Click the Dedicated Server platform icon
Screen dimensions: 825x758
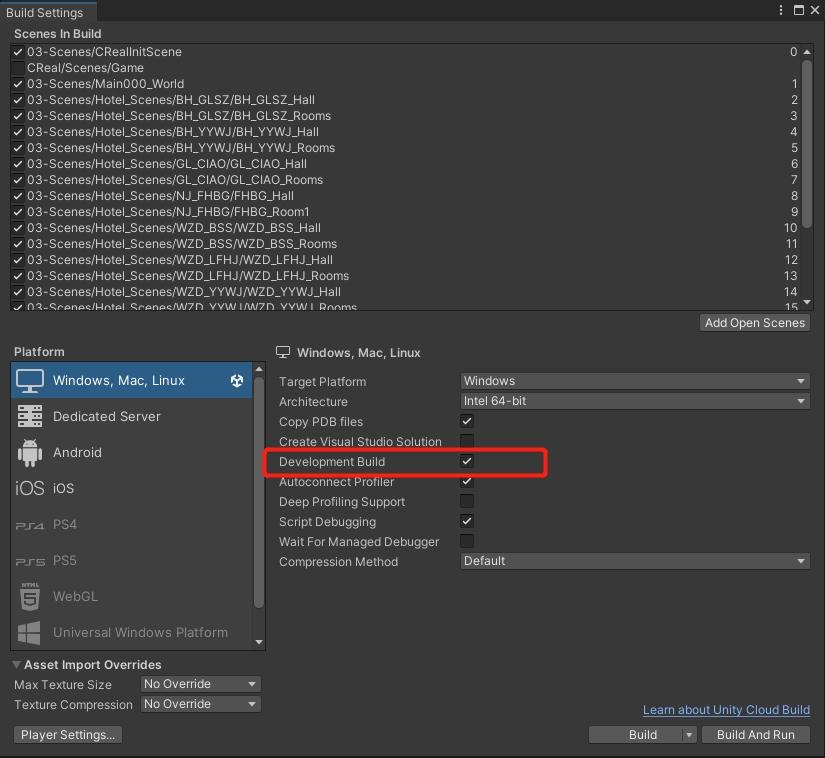(x=30, y=416)
